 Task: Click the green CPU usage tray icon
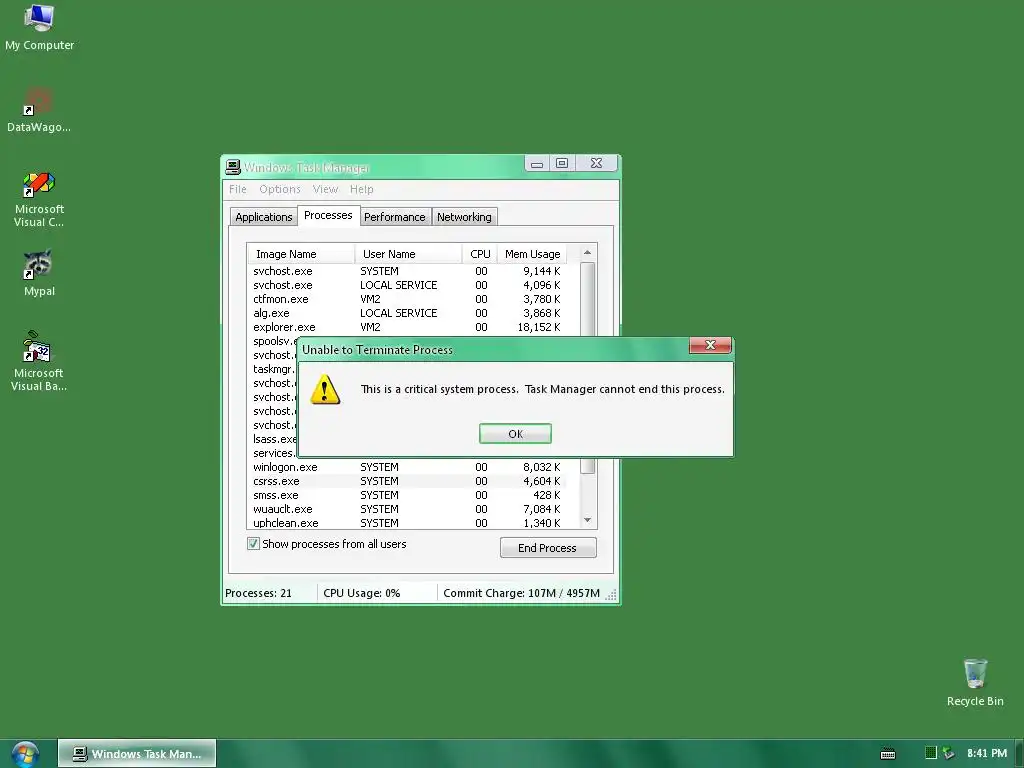click(x=931, y=753)
